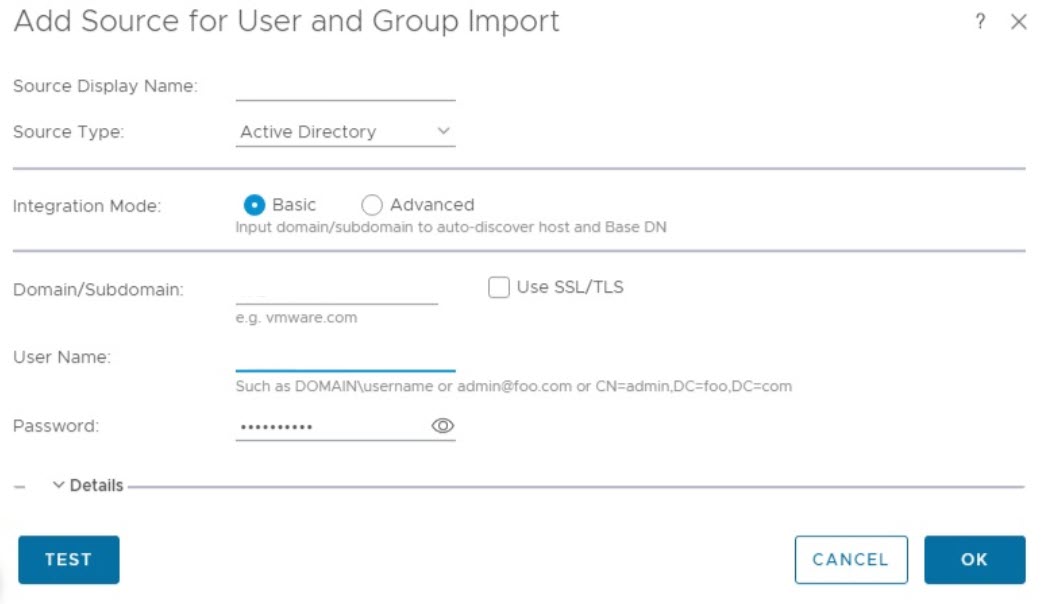The height and width of the screenshot is (604, 1063).
Task: Confirm with the OK button
Action: click(974, 559)
